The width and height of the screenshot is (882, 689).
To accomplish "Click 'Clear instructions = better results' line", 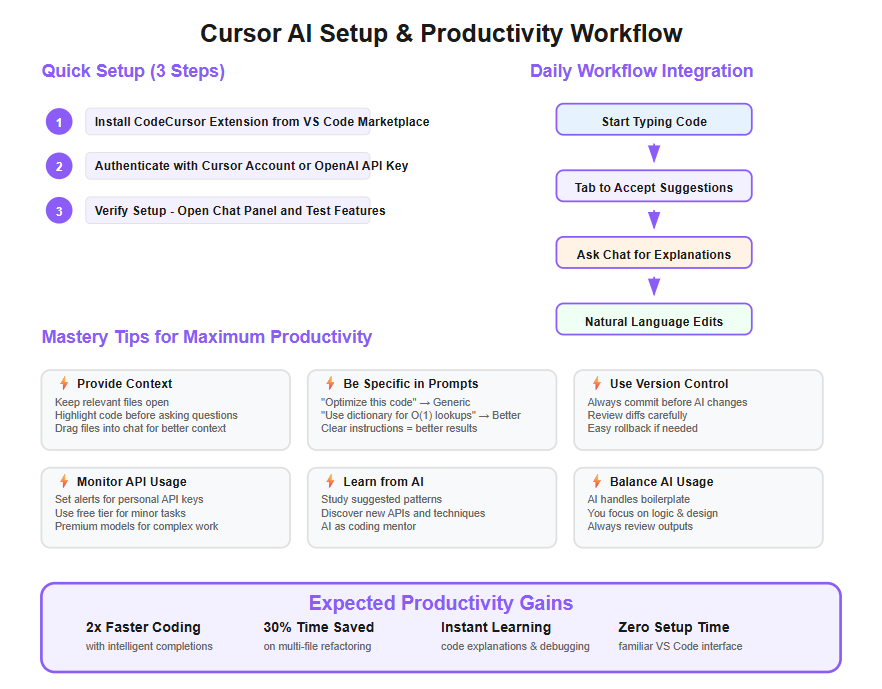I will coord(399,428).
